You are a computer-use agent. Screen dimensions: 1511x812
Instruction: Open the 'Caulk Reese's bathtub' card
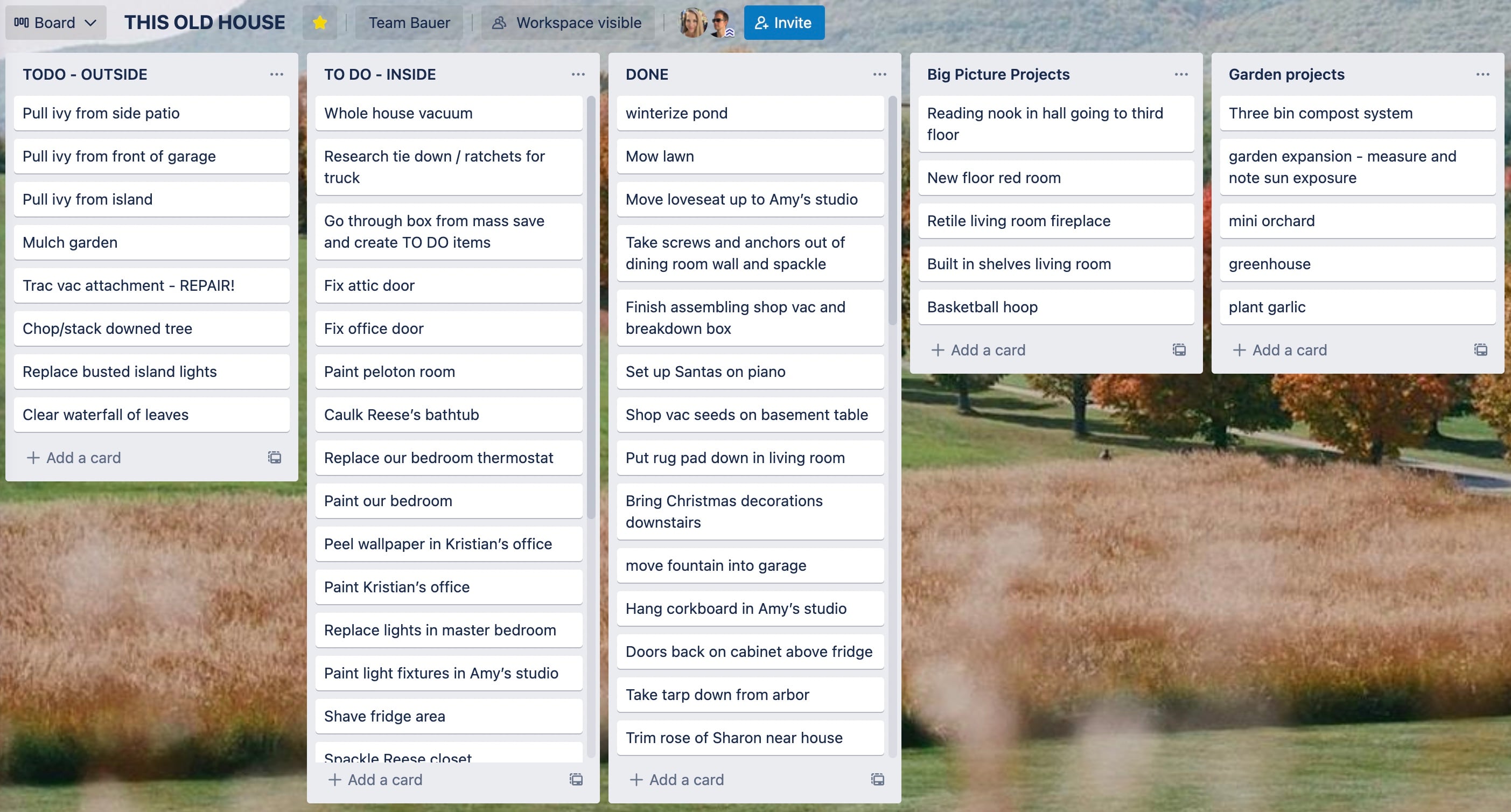(449, 415)
